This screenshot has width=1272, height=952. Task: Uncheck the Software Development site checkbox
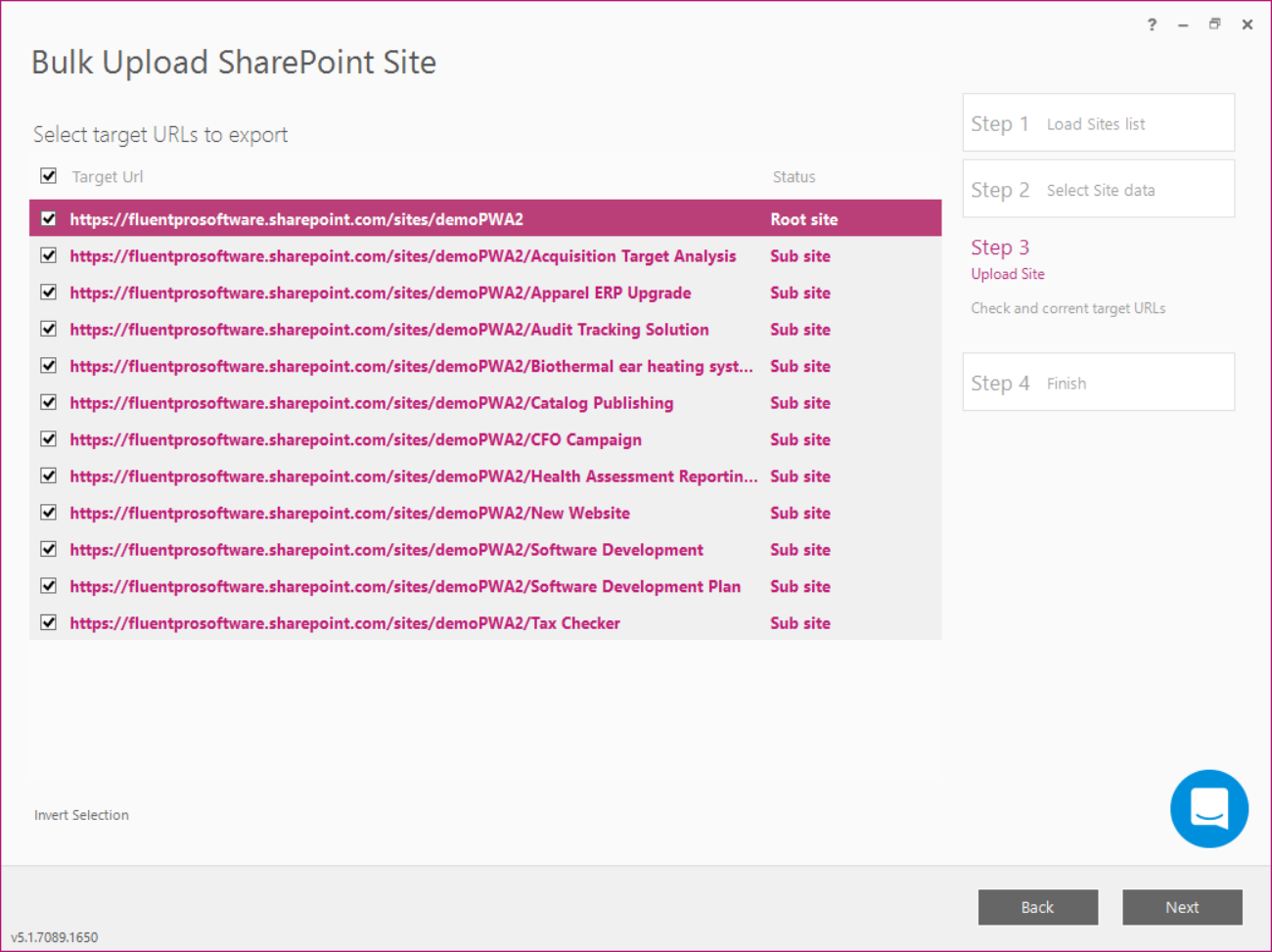click(x=48, y=549)
